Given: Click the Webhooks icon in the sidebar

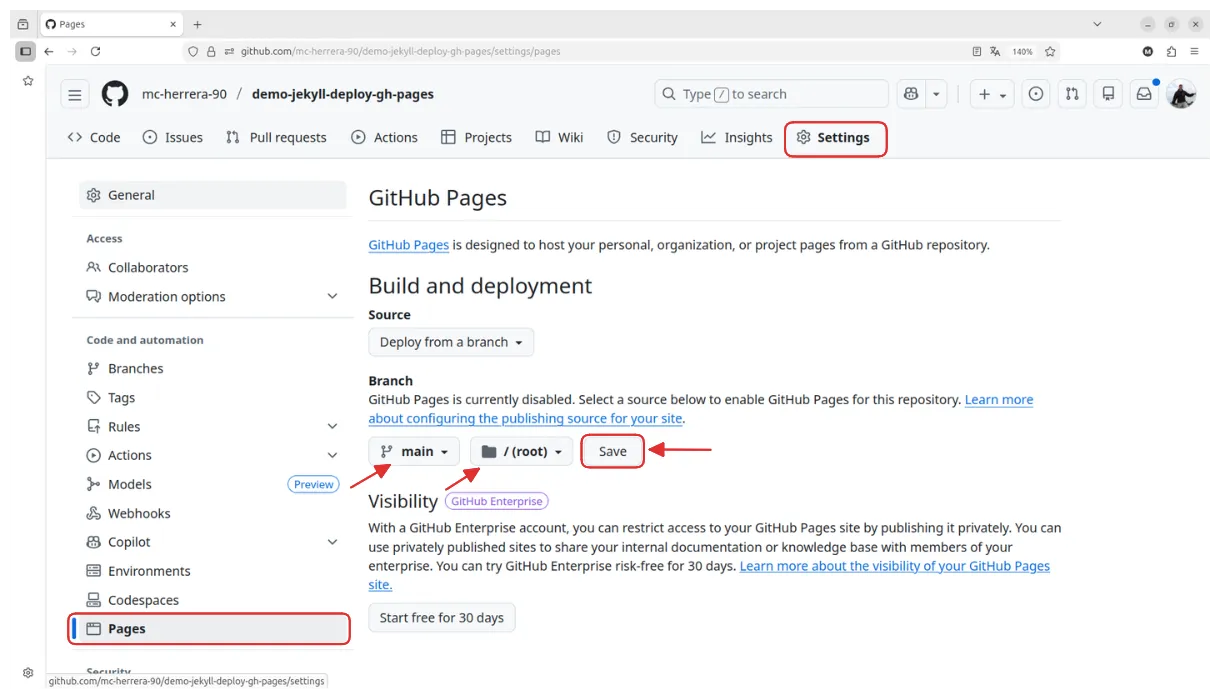Looking at the screenshot, I should (94, 513).
